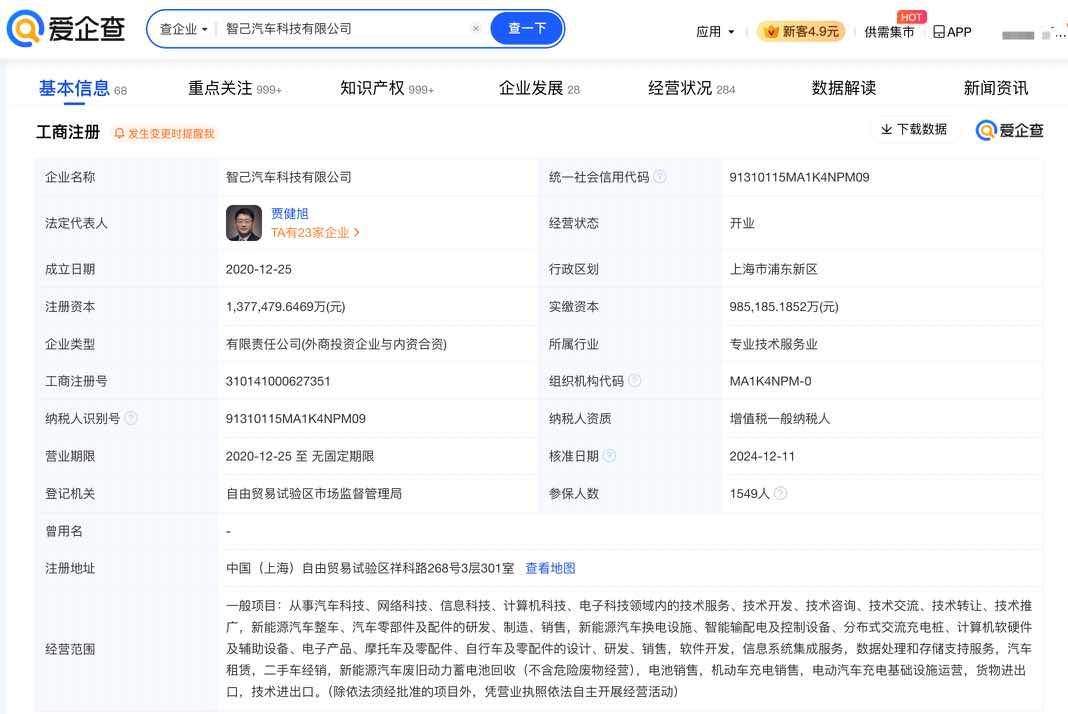
Task: Click into the company search input field
Action: click(340, 29)
